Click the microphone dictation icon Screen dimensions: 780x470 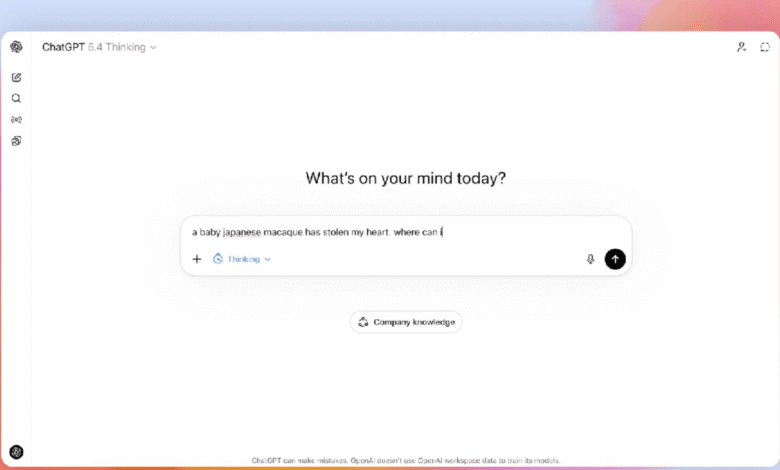tap(590, 259)
